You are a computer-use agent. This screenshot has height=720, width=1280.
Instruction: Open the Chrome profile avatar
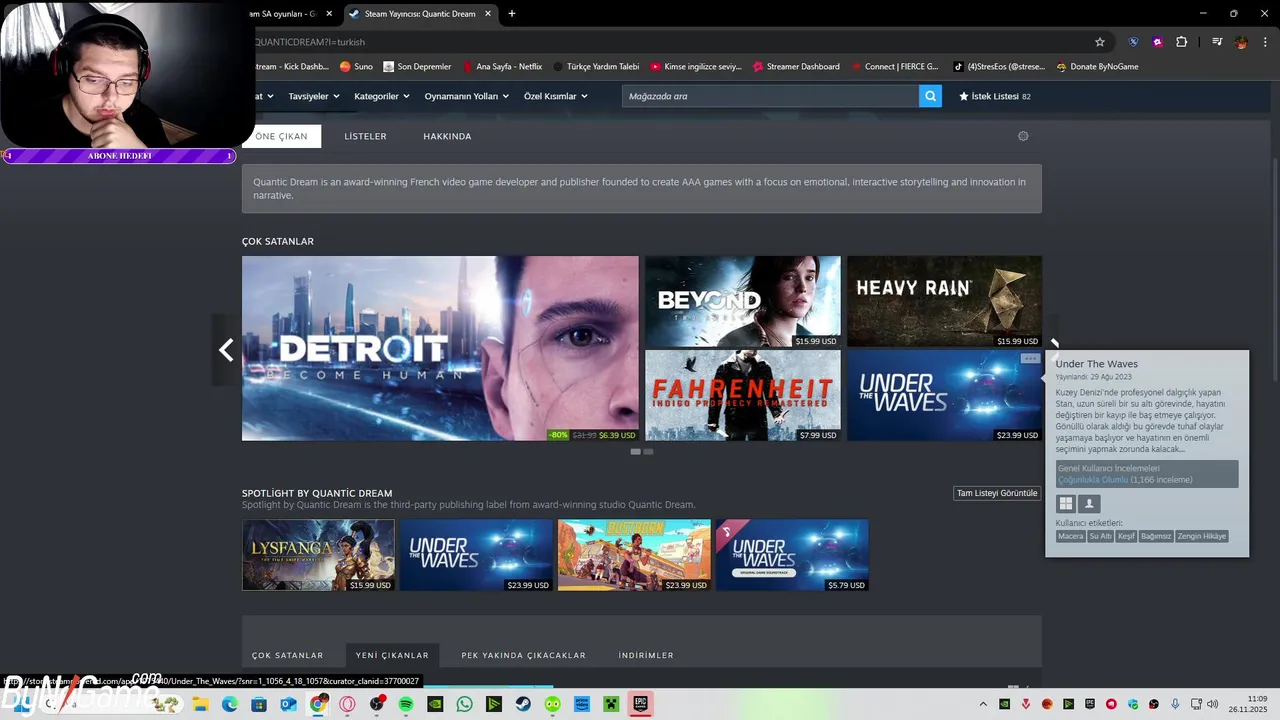point(1241,42)
